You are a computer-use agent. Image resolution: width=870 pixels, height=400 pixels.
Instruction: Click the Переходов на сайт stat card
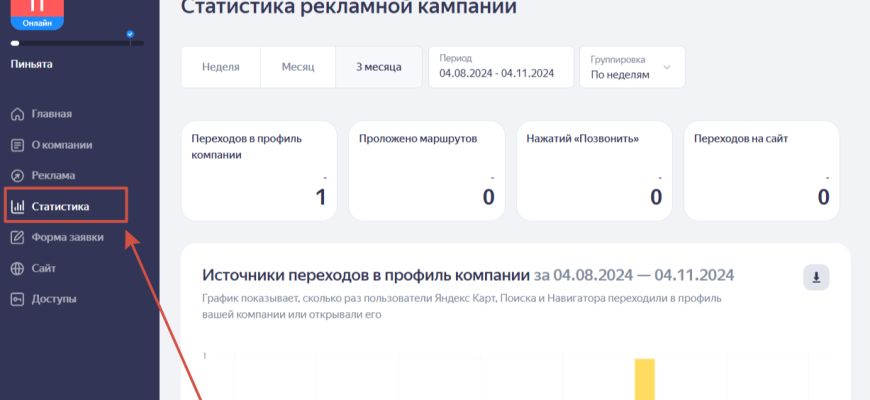point(763,170)
